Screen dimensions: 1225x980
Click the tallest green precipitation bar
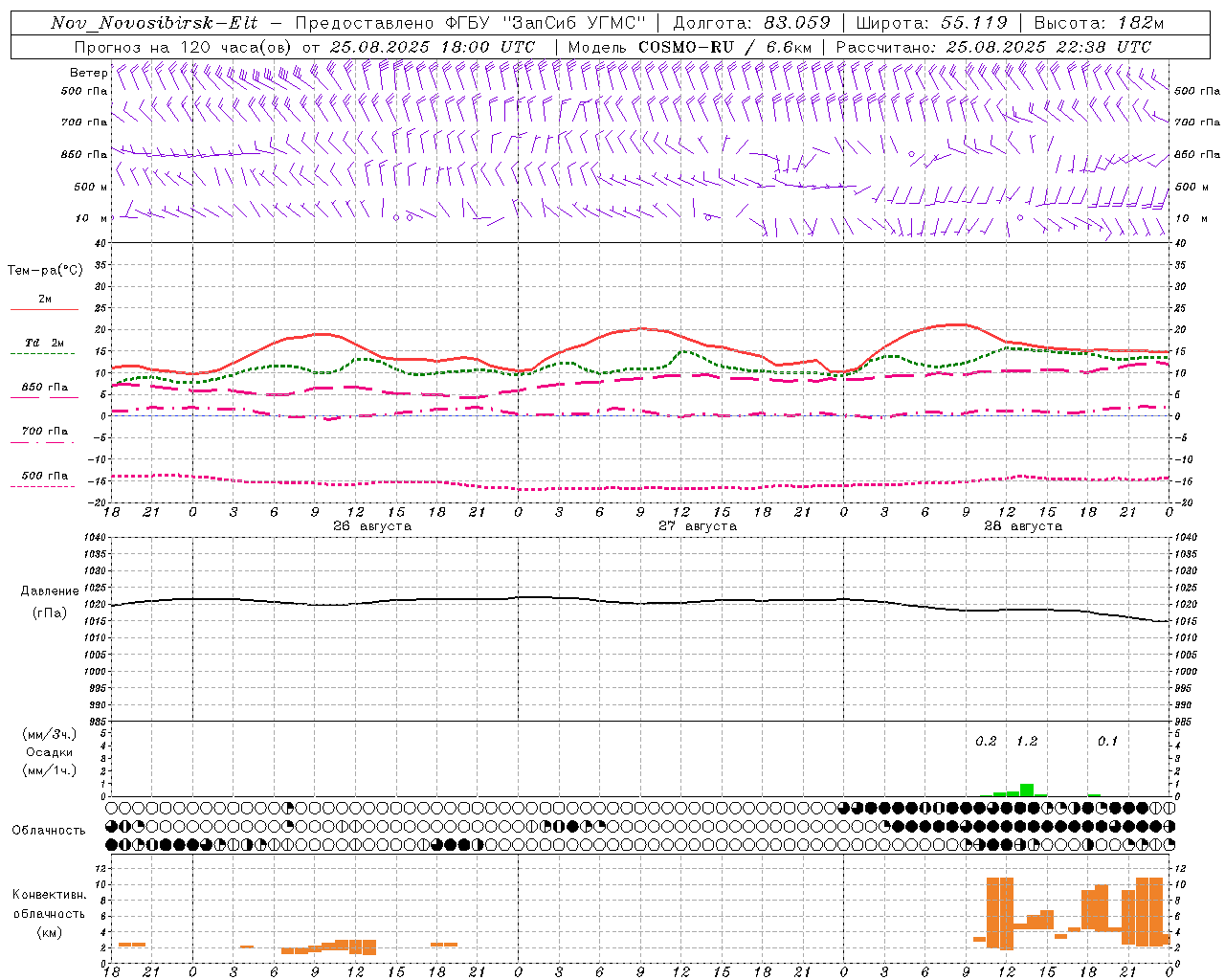[1026, 791]
